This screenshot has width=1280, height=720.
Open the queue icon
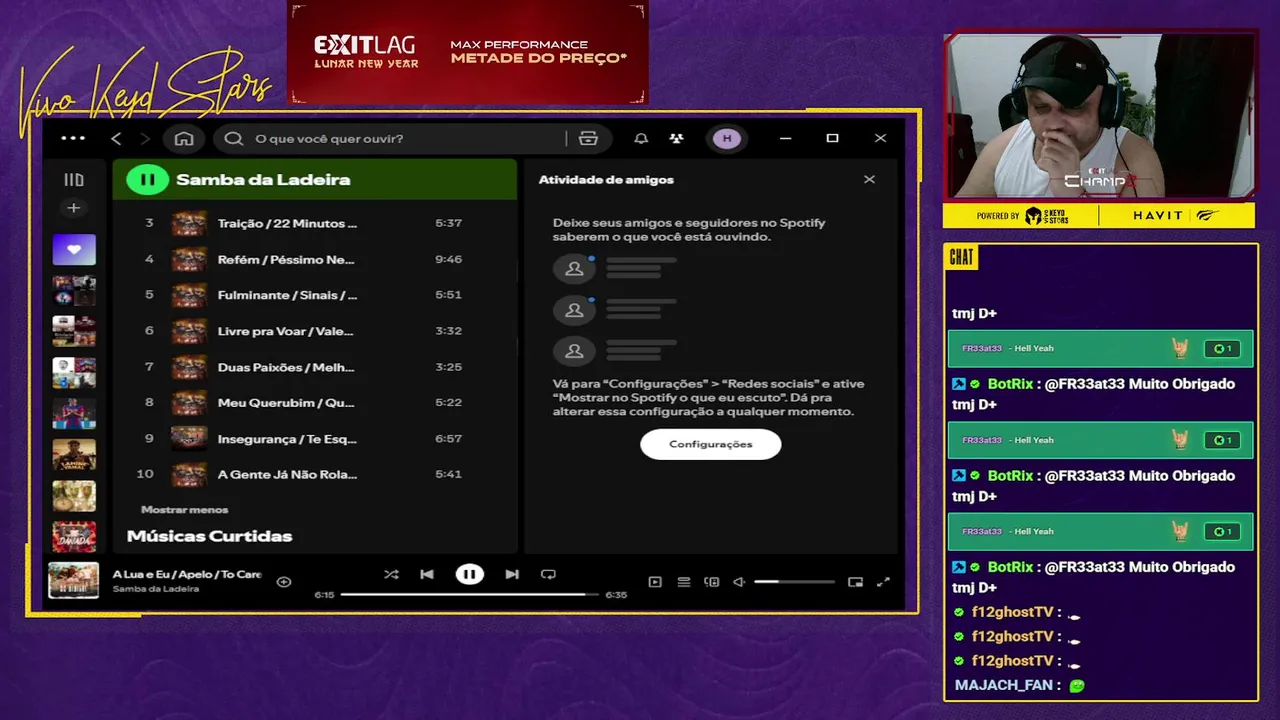(684, 582)
